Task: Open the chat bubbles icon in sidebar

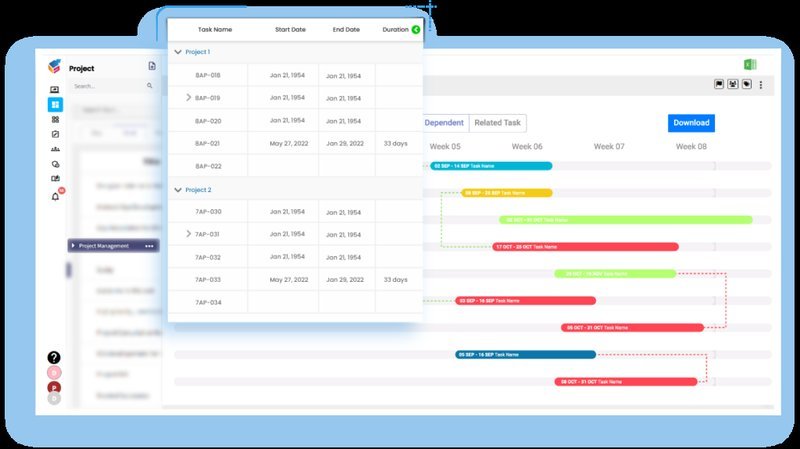Action: [55, 164]
